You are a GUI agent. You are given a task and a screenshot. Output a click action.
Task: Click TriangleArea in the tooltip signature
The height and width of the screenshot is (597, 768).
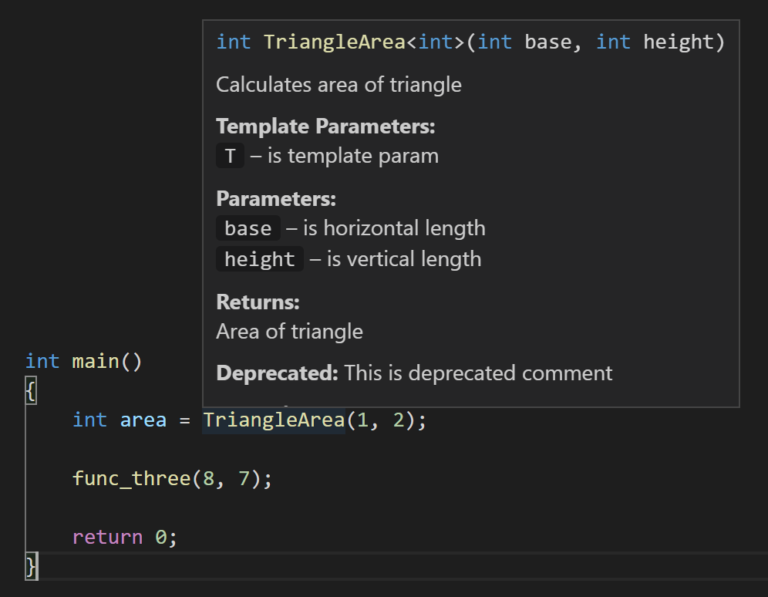tap(335, 42)
